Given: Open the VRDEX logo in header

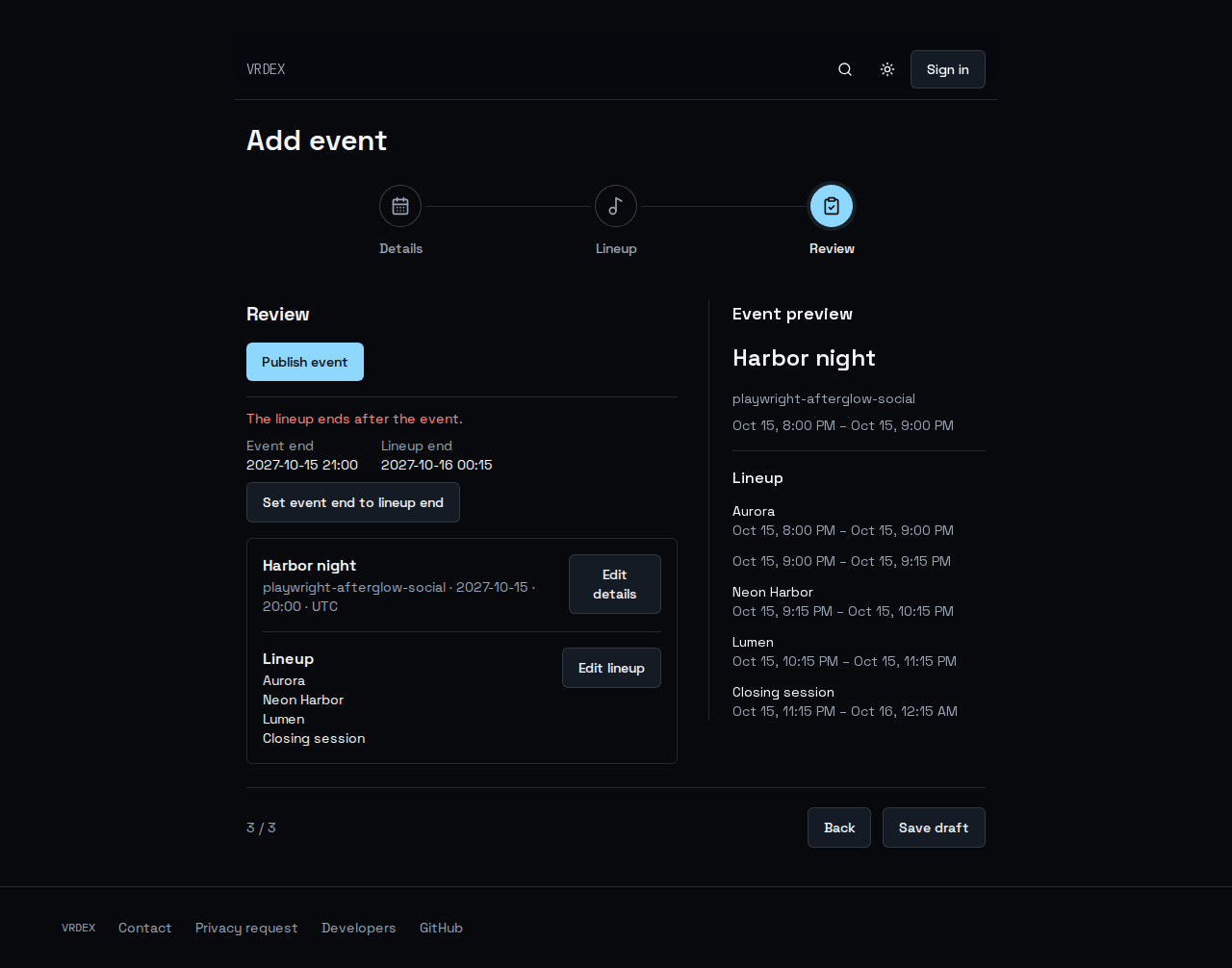Looking at the screenshot, I should click(x=266, y=69).
